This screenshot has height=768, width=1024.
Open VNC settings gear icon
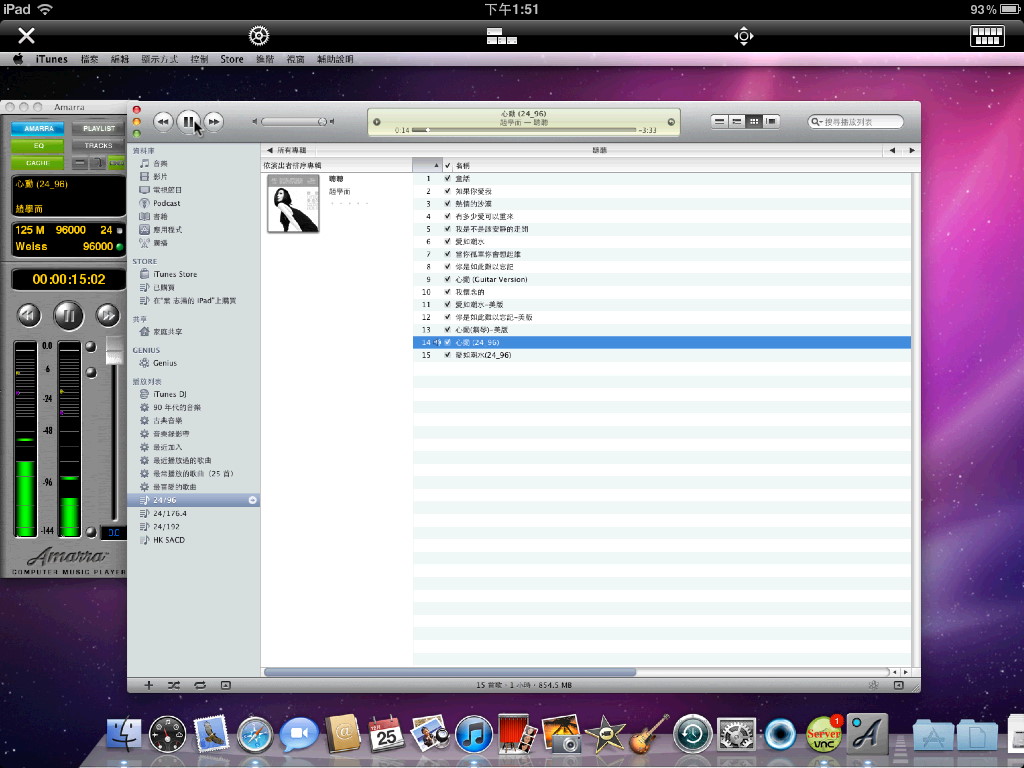coord(259,35)
